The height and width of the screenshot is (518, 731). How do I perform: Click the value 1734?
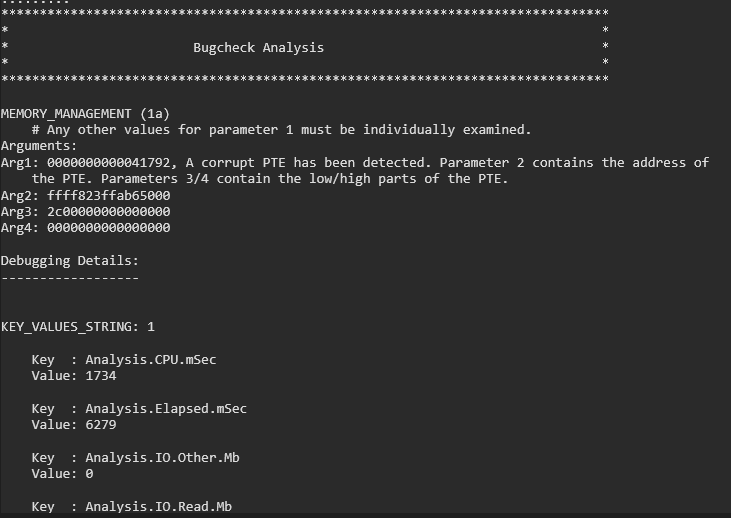click(x=100, y=376)
